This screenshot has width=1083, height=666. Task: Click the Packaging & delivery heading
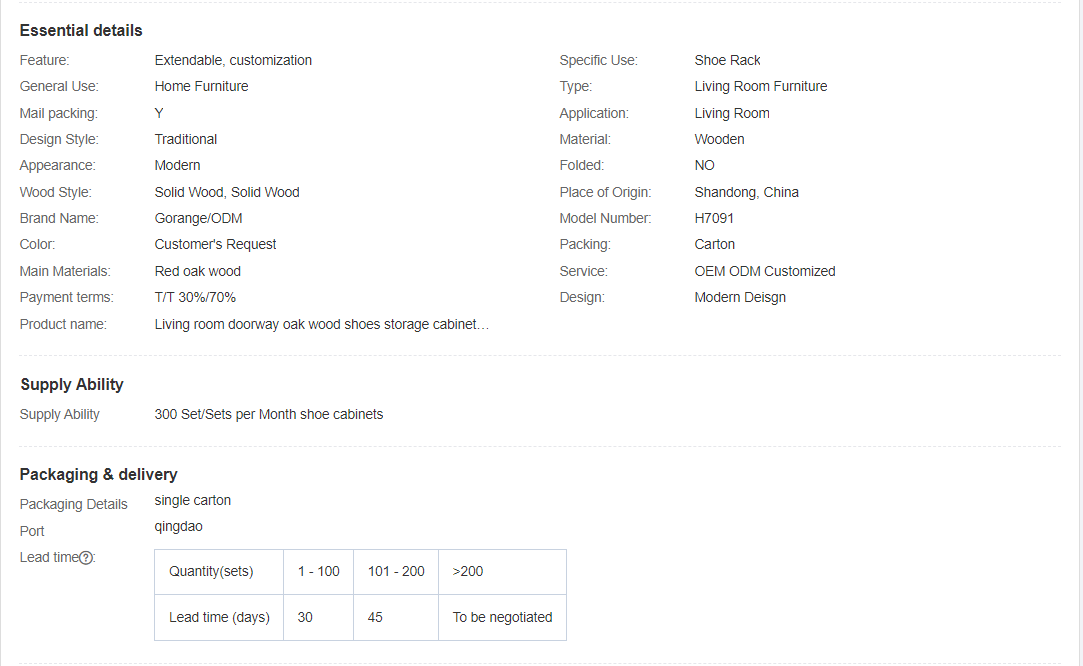[99, 474]
